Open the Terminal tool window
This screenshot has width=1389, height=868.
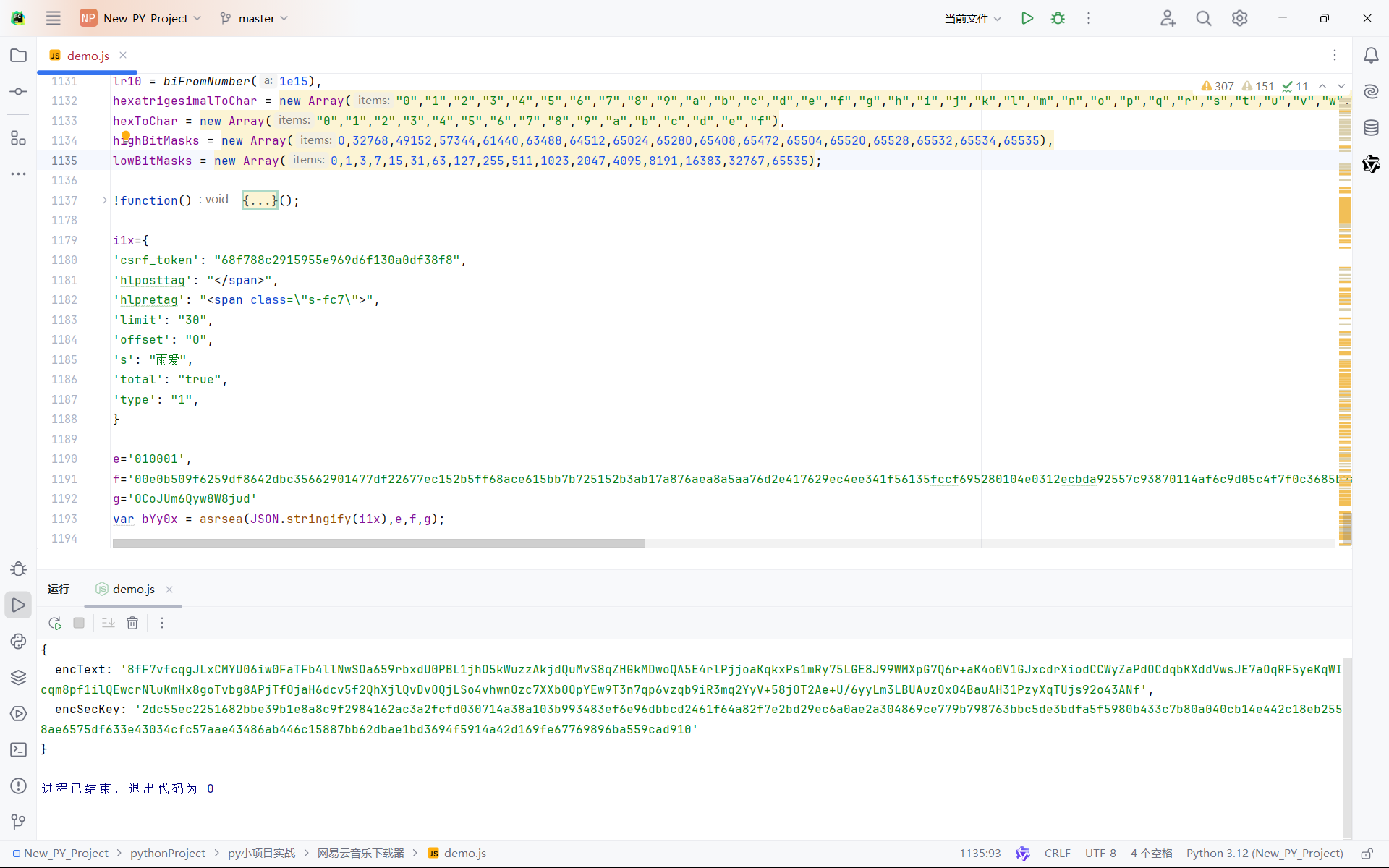19,750
